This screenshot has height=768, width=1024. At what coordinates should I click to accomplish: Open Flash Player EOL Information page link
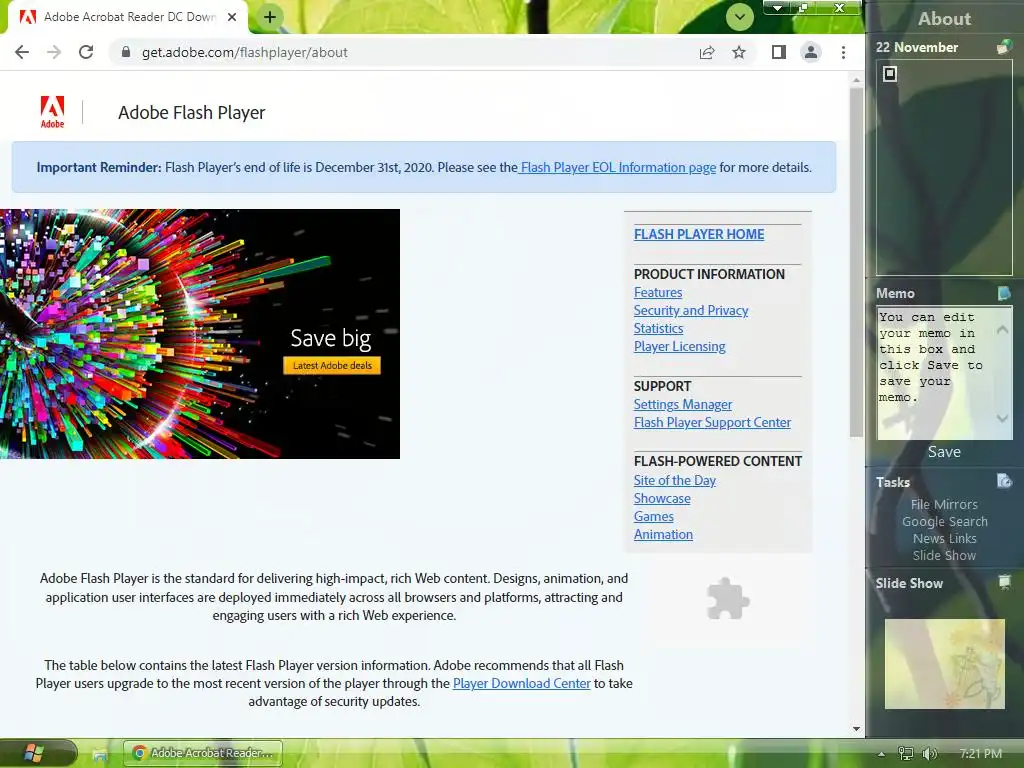tap(618, 167)
